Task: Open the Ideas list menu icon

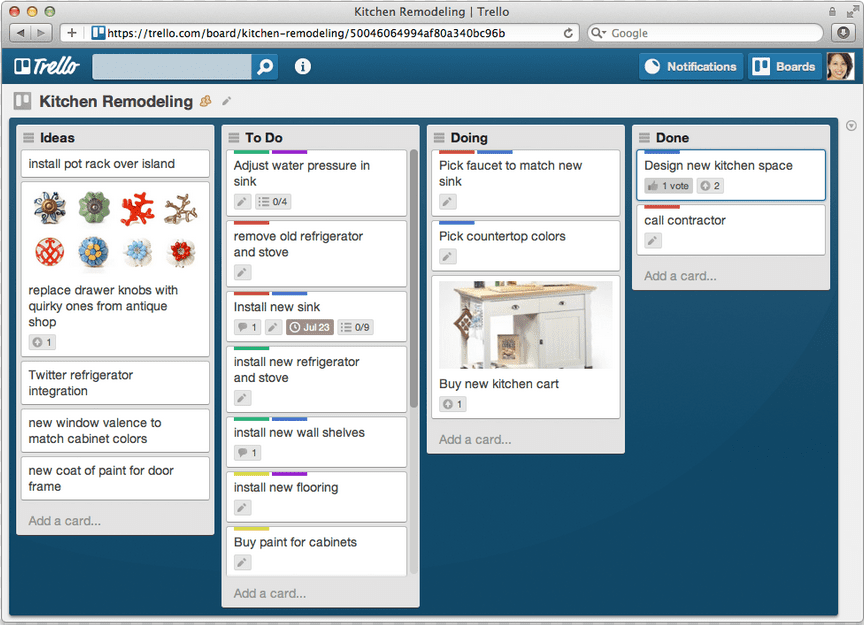Action: tap(29, 137)
